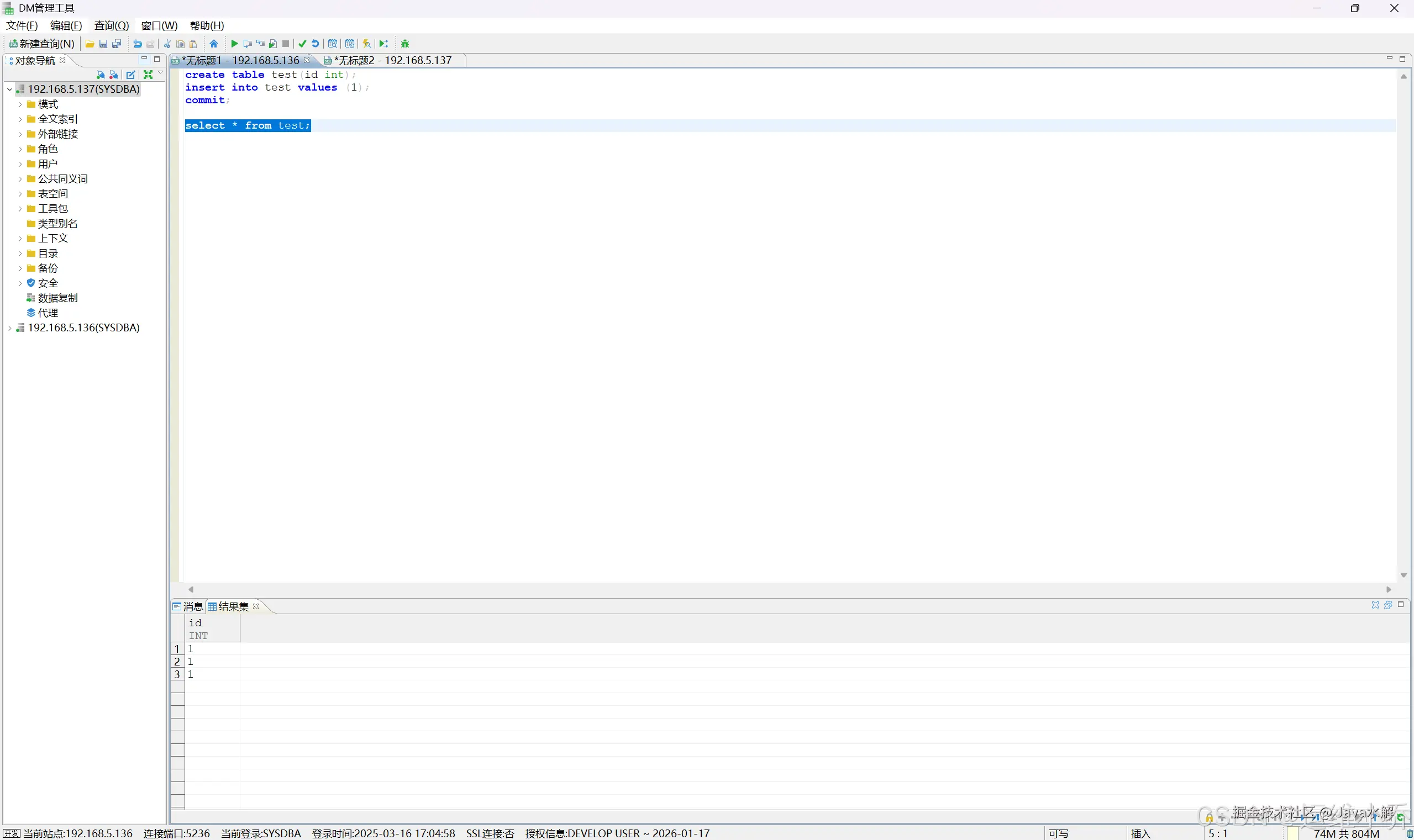
Task: Click edit connection icon in navigator toolbar
Action: click(x=131, y=75)
